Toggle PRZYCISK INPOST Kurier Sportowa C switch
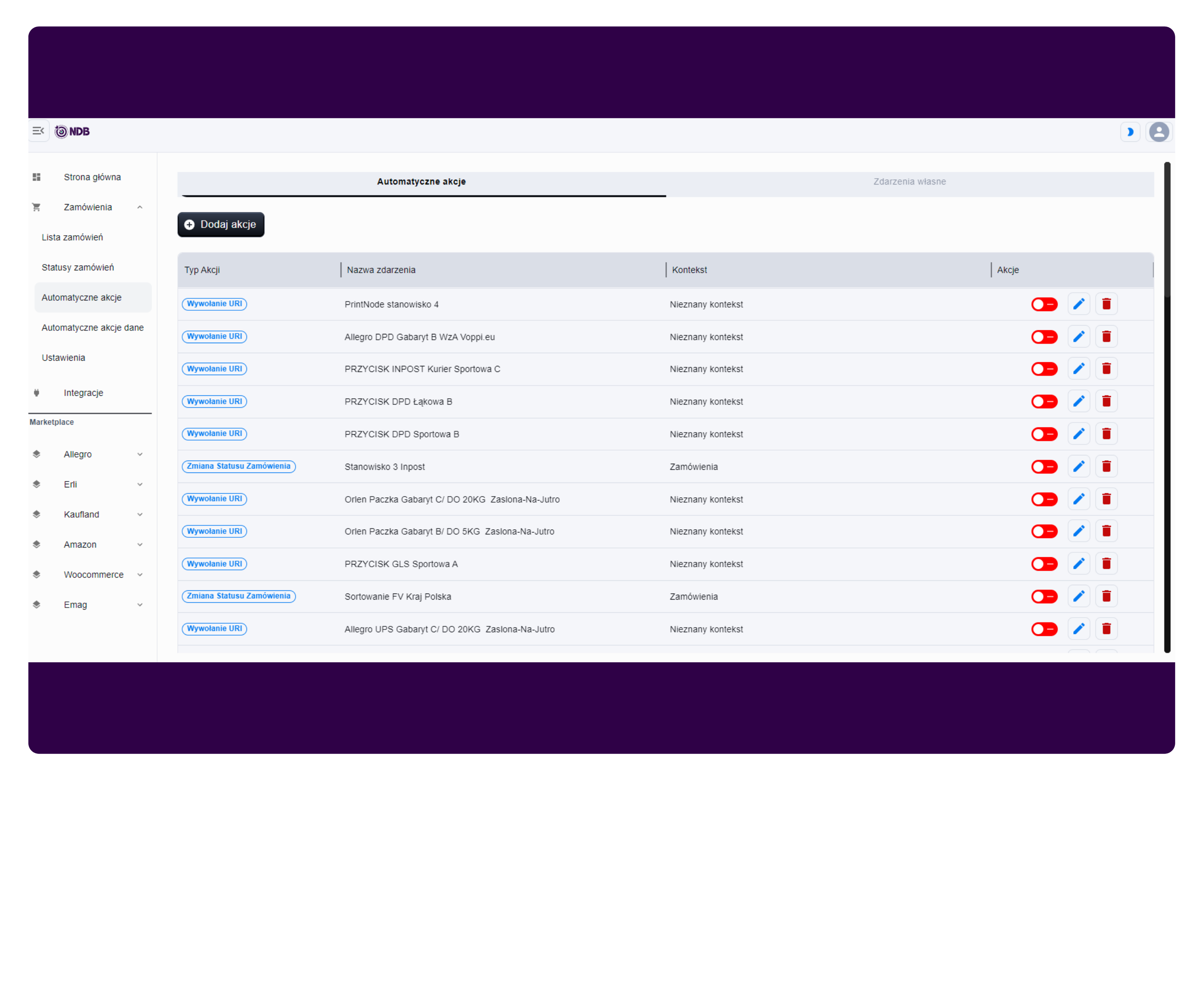 tap(1044, 369)
